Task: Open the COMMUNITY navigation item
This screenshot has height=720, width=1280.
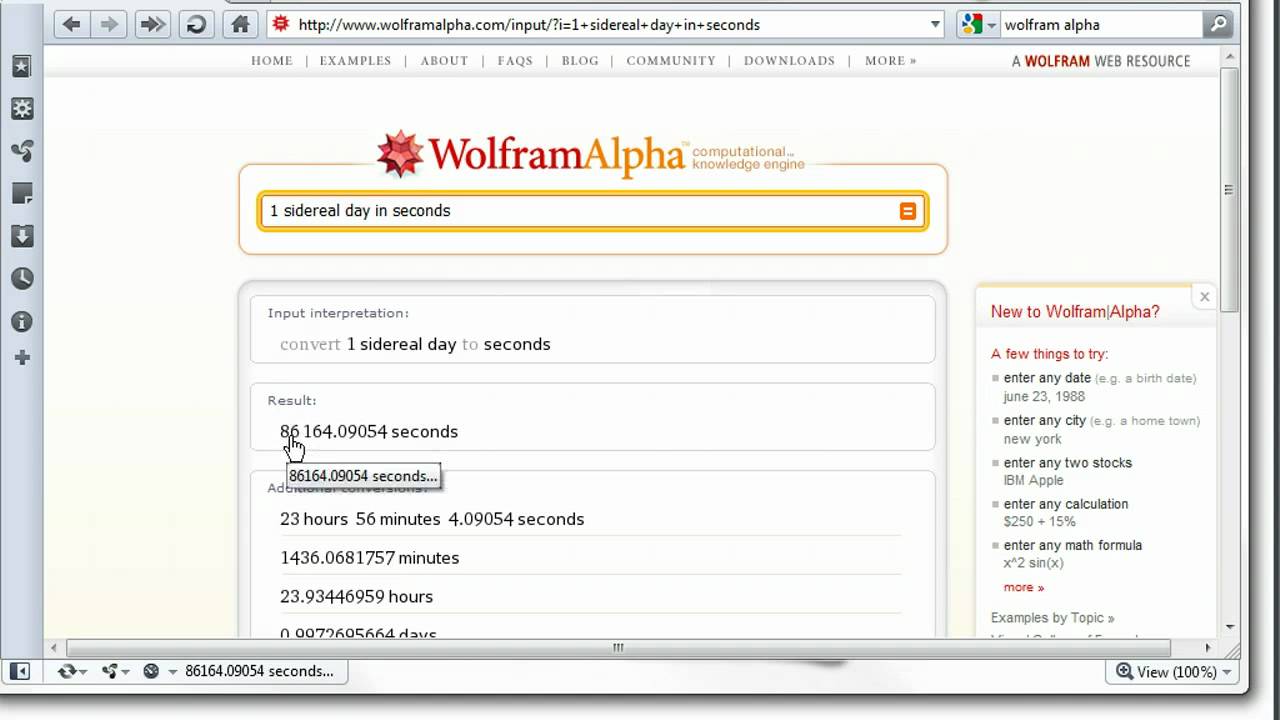Action: coord(671,61)
